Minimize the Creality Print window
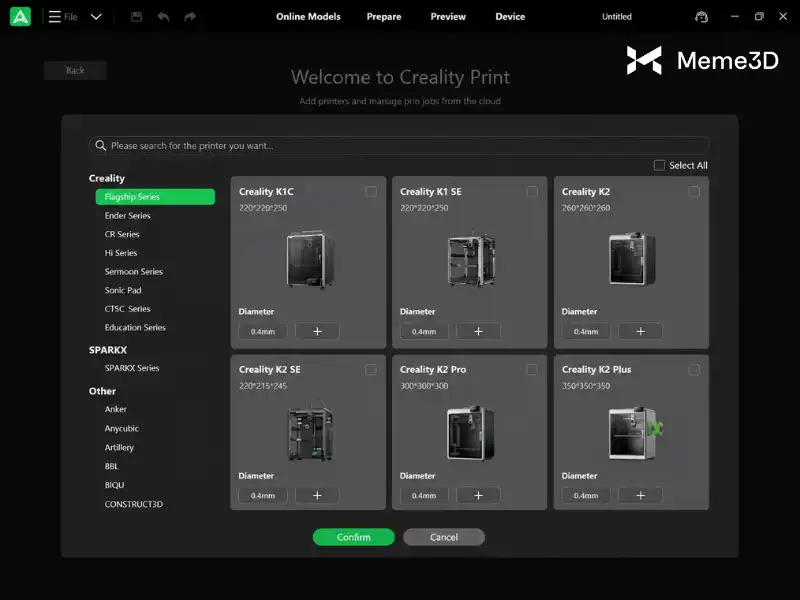 pos(735,16)
